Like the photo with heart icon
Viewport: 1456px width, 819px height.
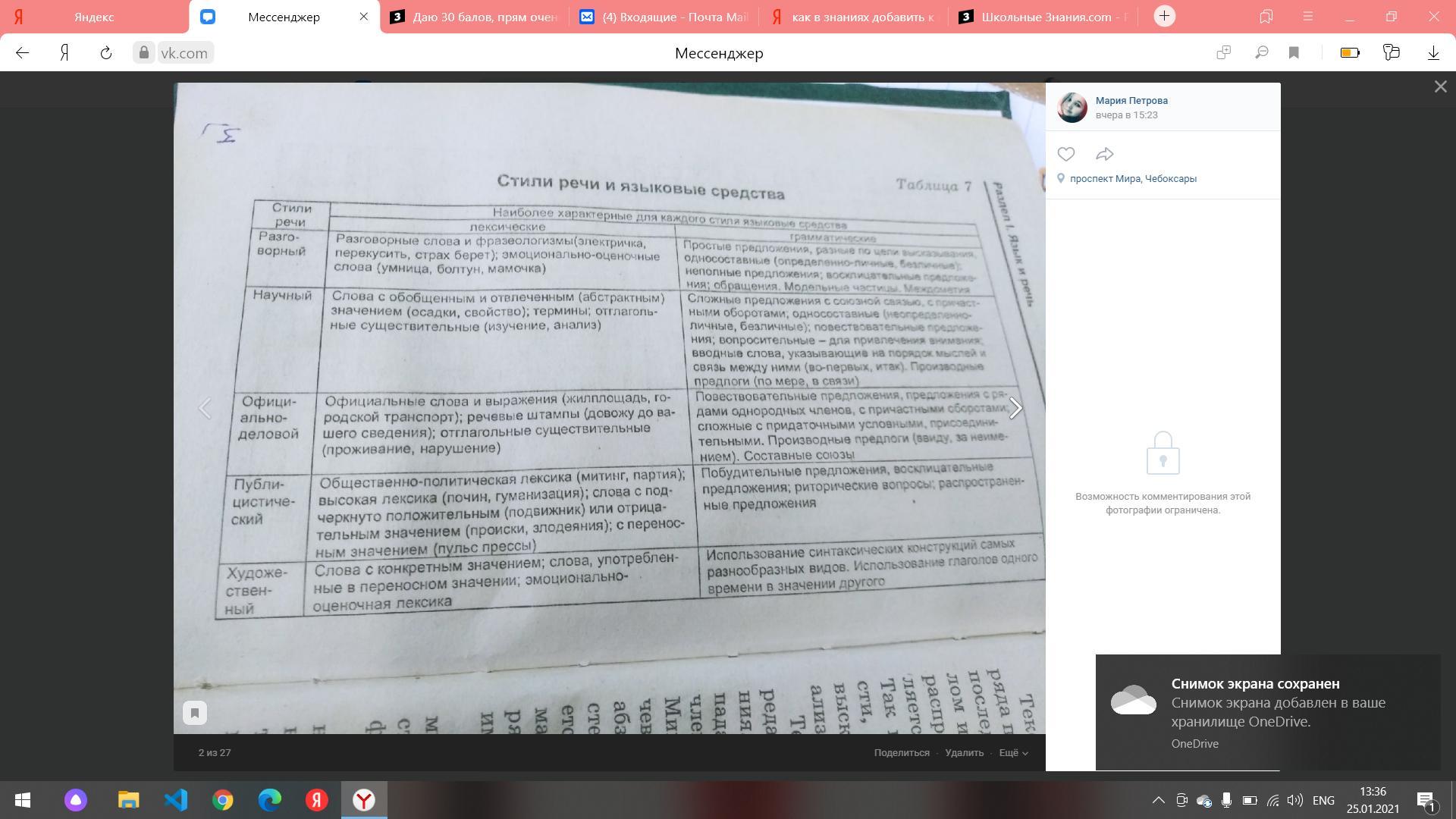tap(1065, 154)
